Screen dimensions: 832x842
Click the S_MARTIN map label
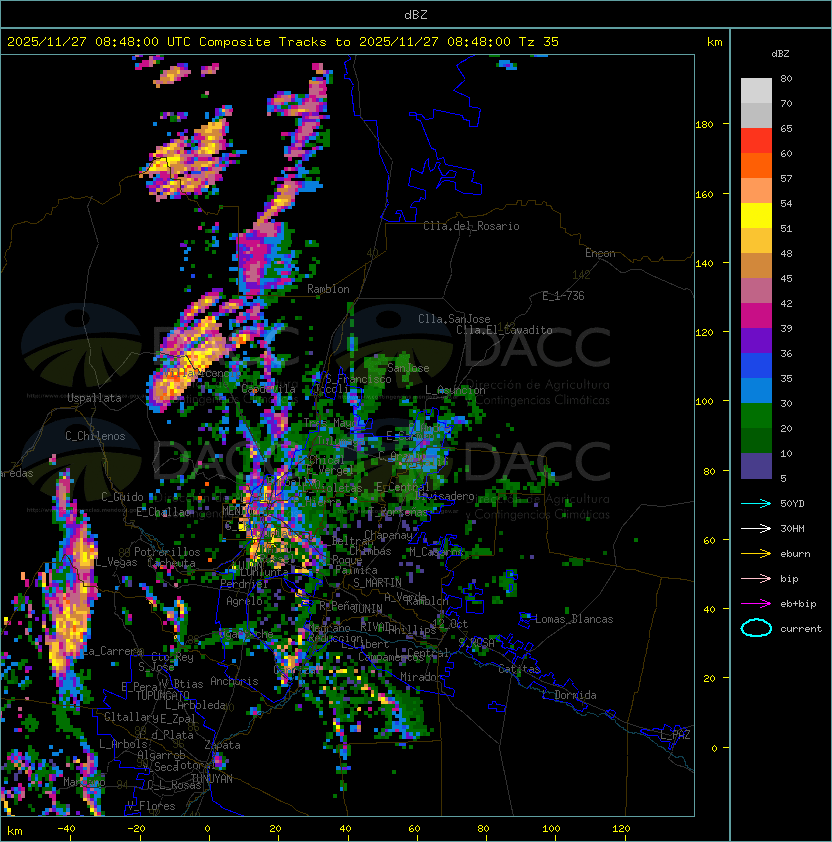click(378, 583)
